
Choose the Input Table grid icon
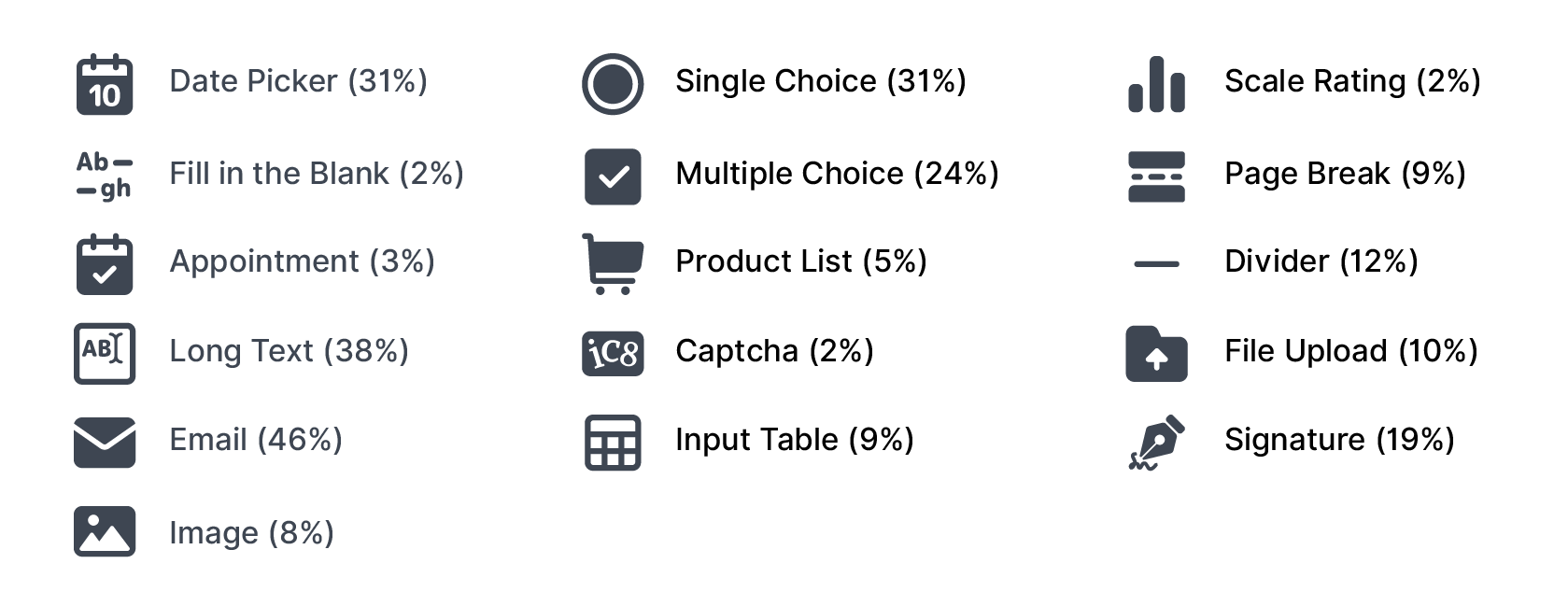click(x=613, y=442)
